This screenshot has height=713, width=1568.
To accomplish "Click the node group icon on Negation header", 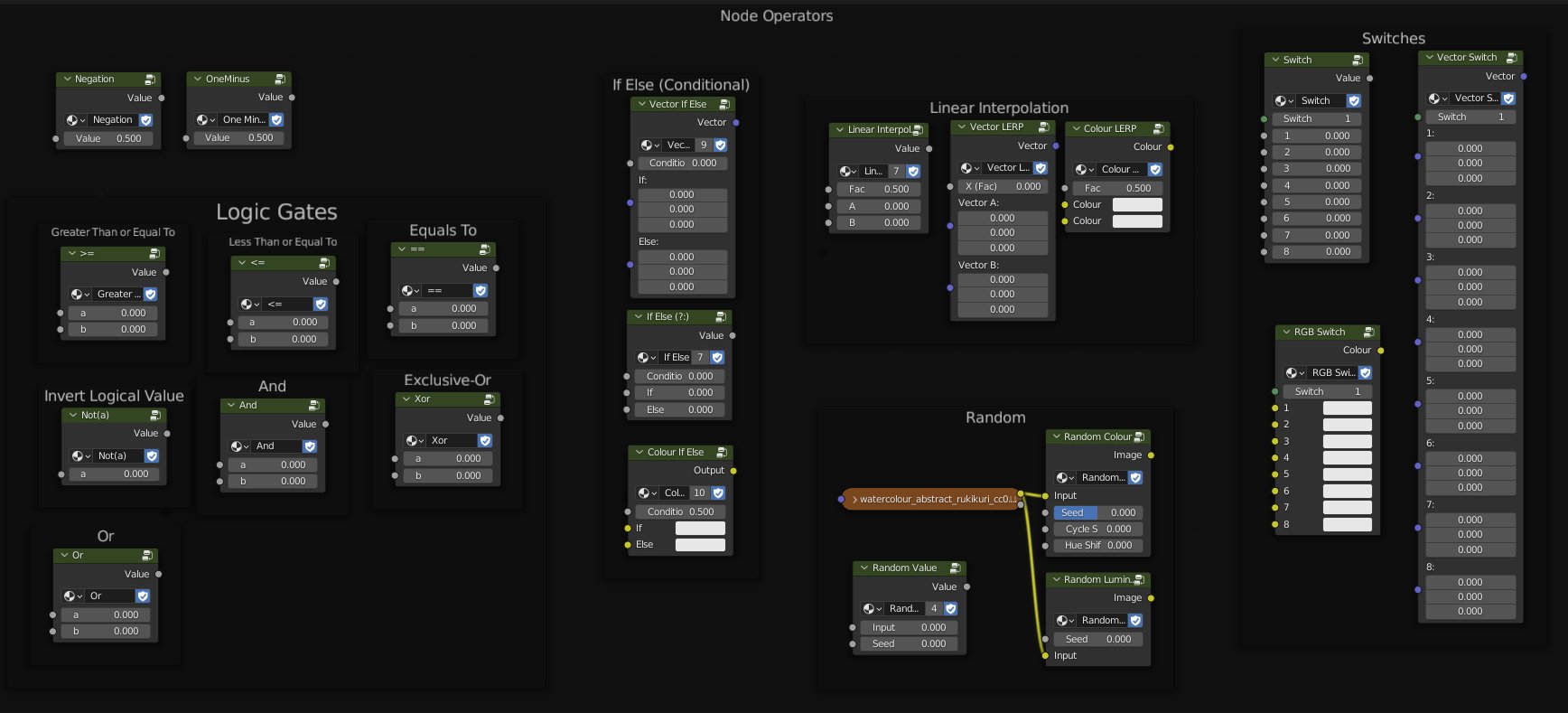I will (x=150, y=80).
